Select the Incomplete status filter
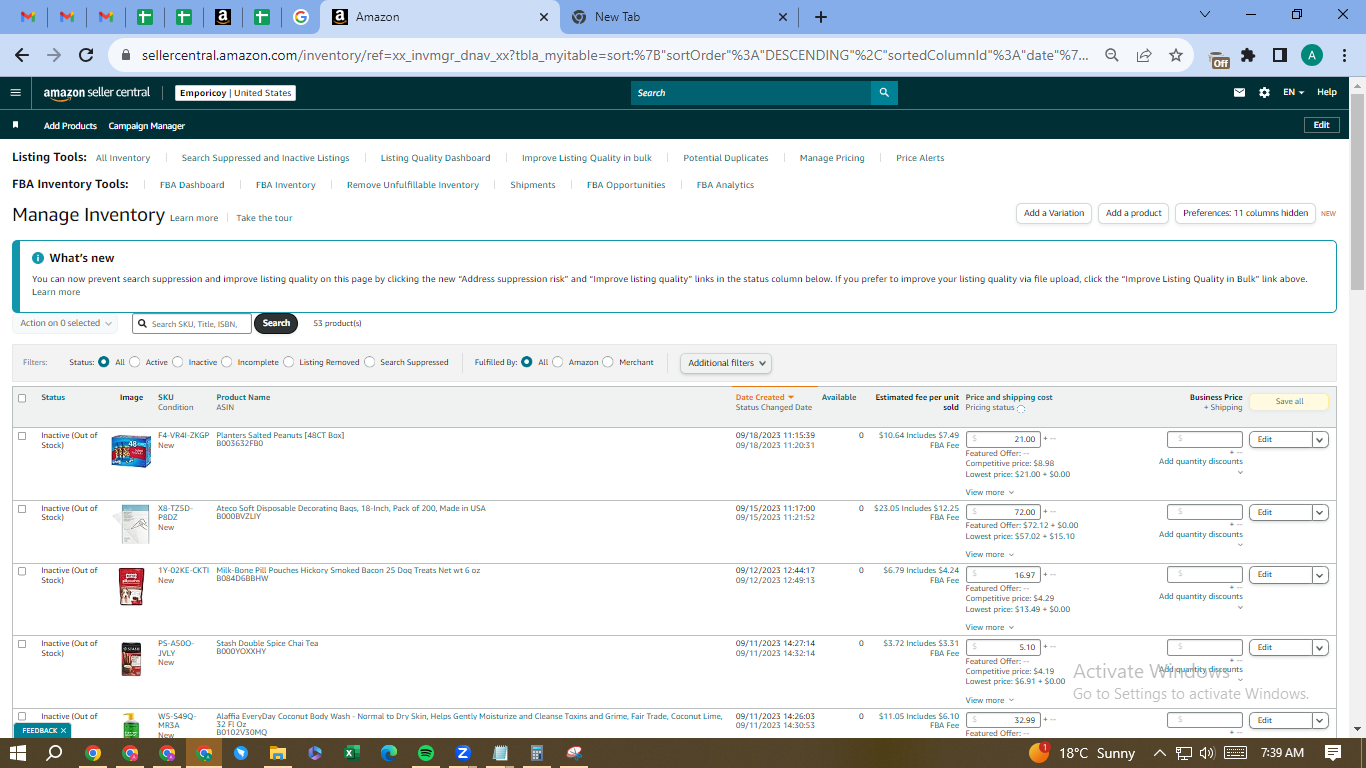 (227, 362)
